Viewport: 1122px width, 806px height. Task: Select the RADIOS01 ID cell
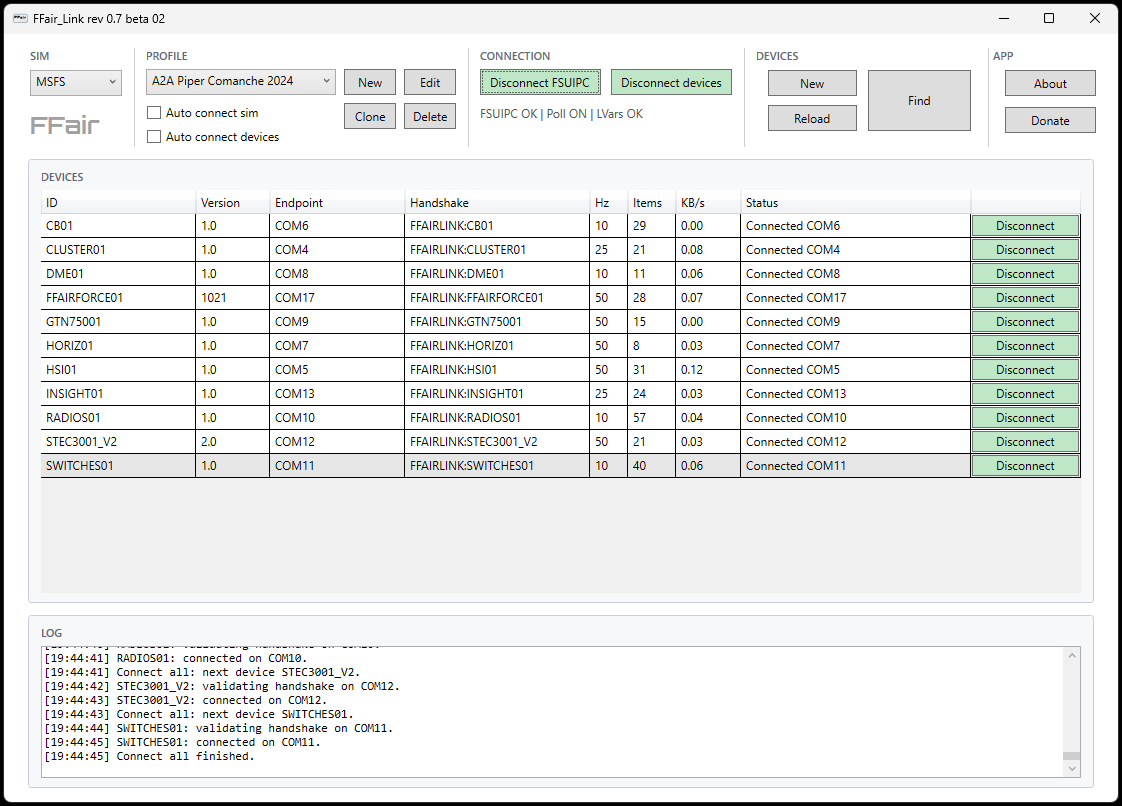point(118,417)
